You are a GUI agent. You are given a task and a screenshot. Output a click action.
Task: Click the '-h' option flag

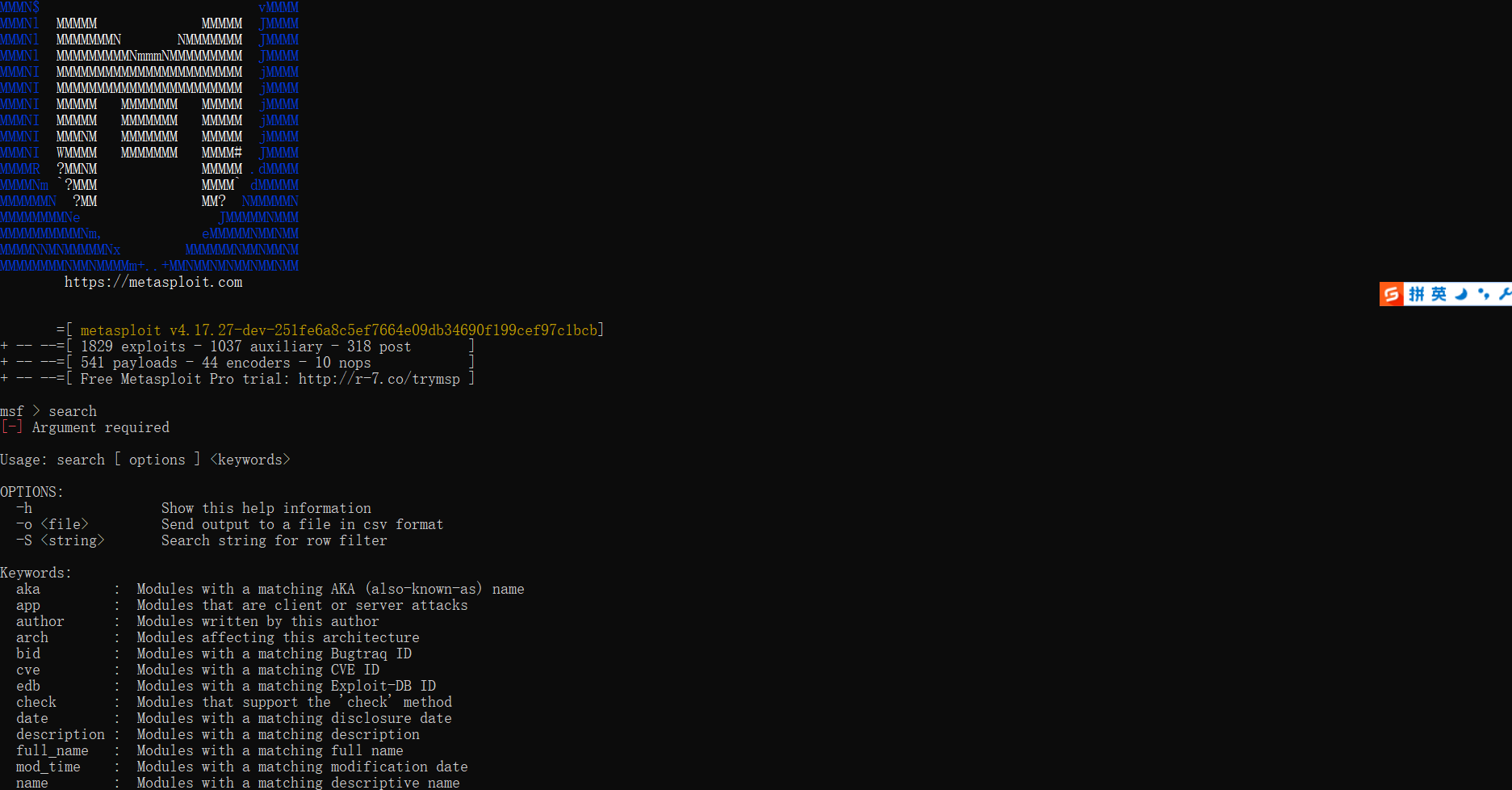(x=24, y=508)
